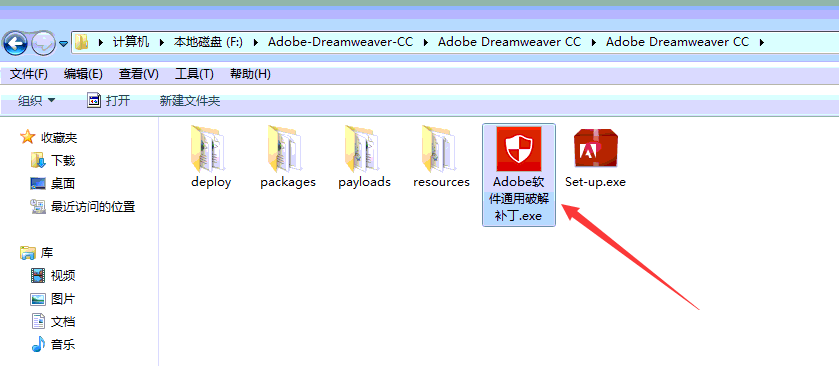Select 文档 library in navigation pane
The image size is (839, 366).
point(63,322)
